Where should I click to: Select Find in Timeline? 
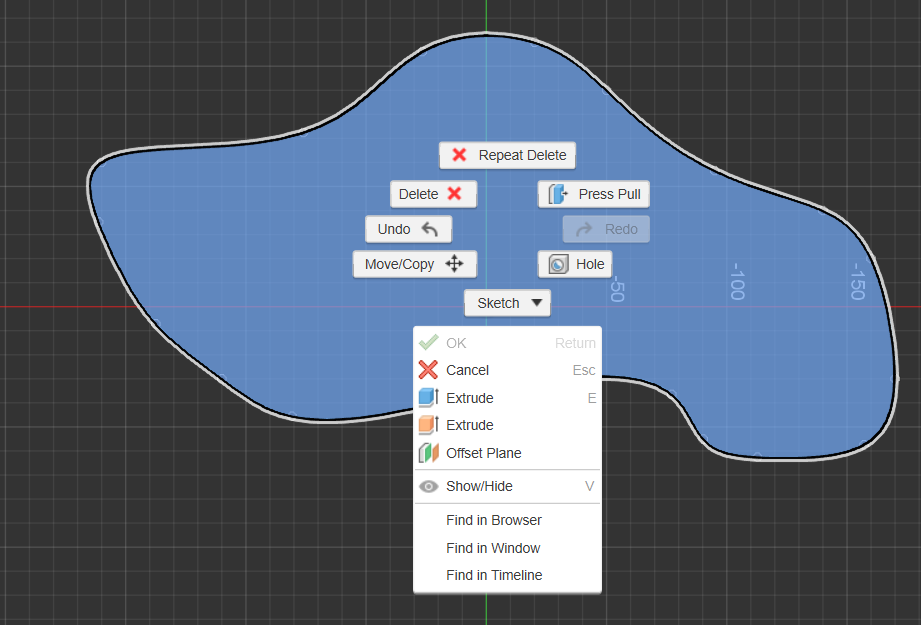pos(494,575)
